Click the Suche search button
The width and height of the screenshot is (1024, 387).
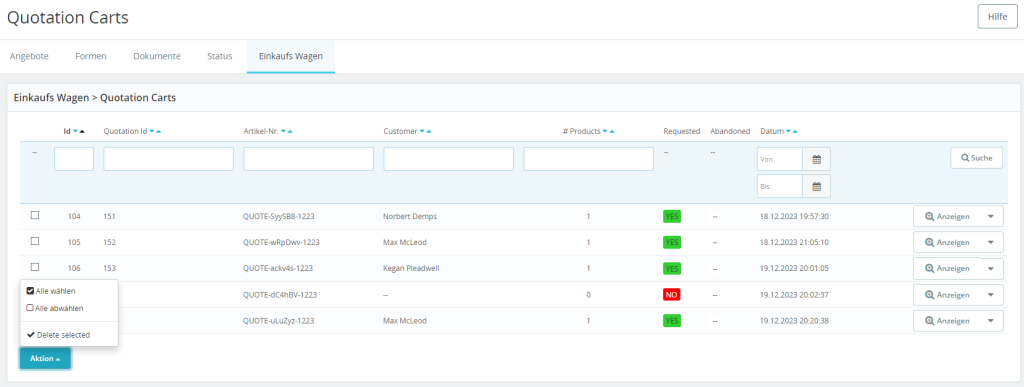tap(976, 158)
